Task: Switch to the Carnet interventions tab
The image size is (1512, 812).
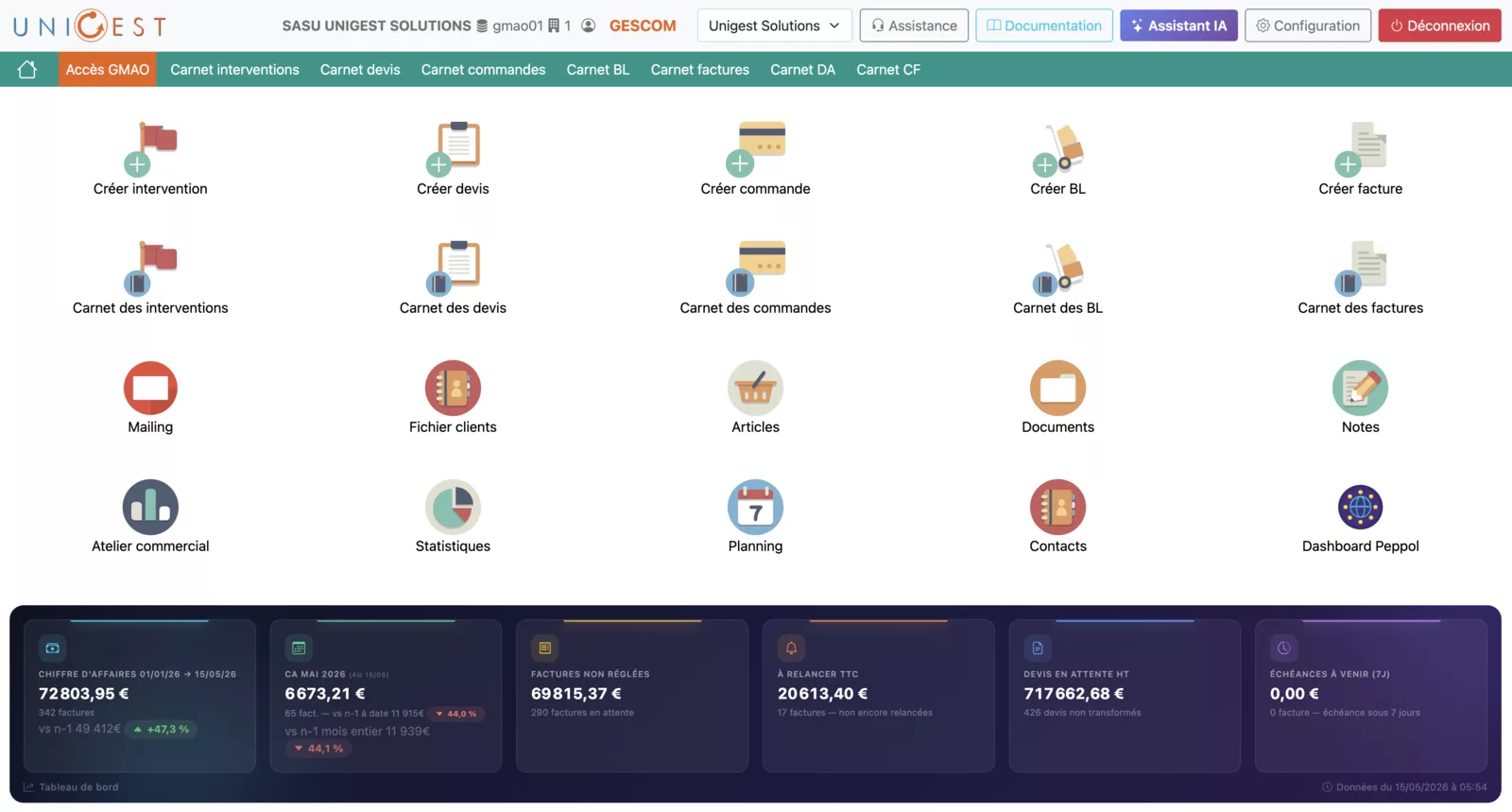Action: tap(234, 69)
